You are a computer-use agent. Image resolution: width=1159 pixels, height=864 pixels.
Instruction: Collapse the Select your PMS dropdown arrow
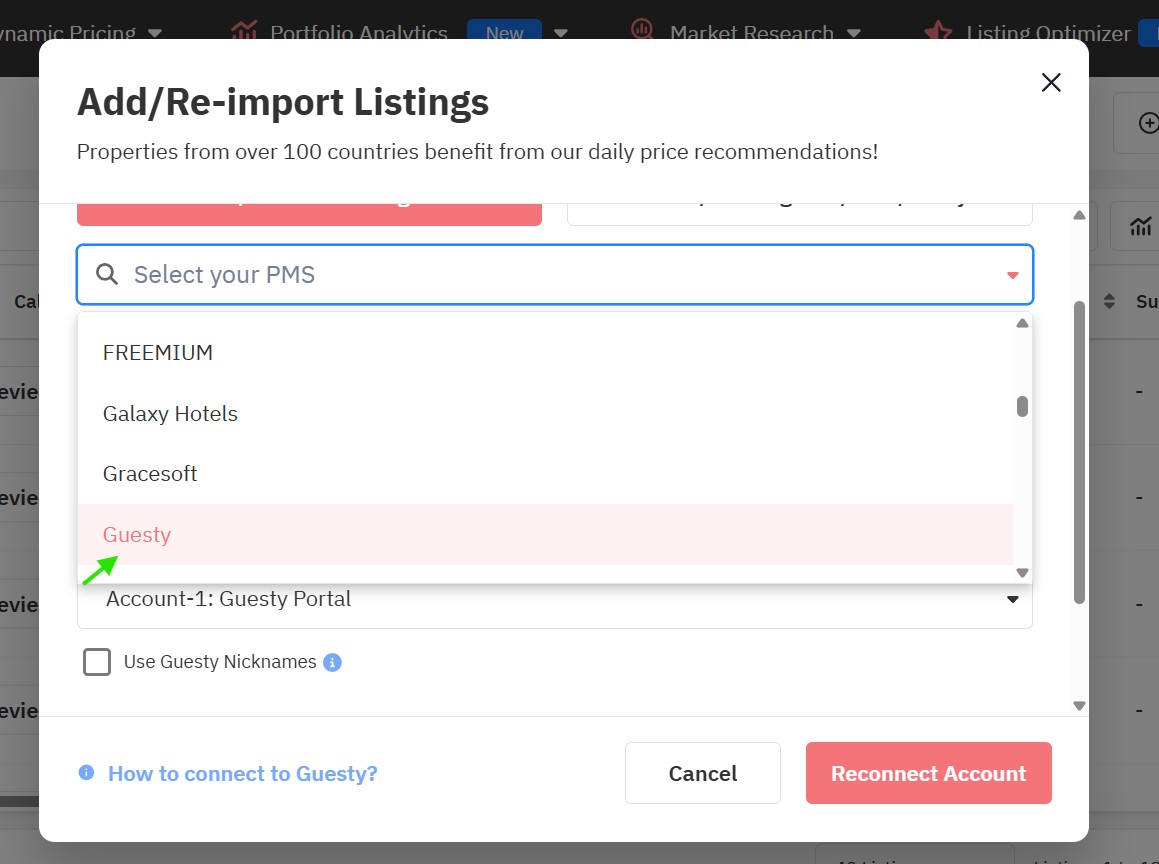pos(1012,275)
